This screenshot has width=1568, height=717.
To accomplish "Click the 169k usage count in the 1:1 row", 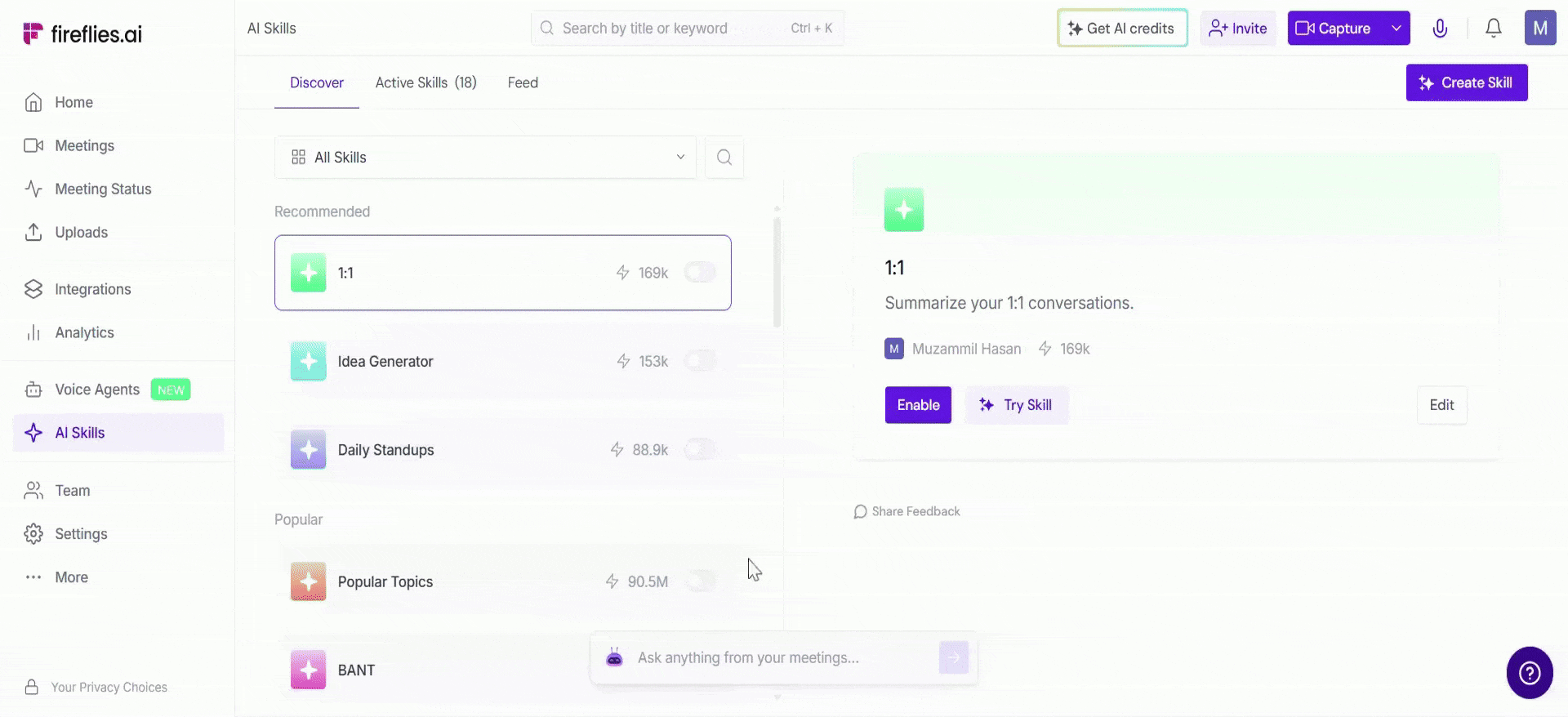I will tap(653, 273).
